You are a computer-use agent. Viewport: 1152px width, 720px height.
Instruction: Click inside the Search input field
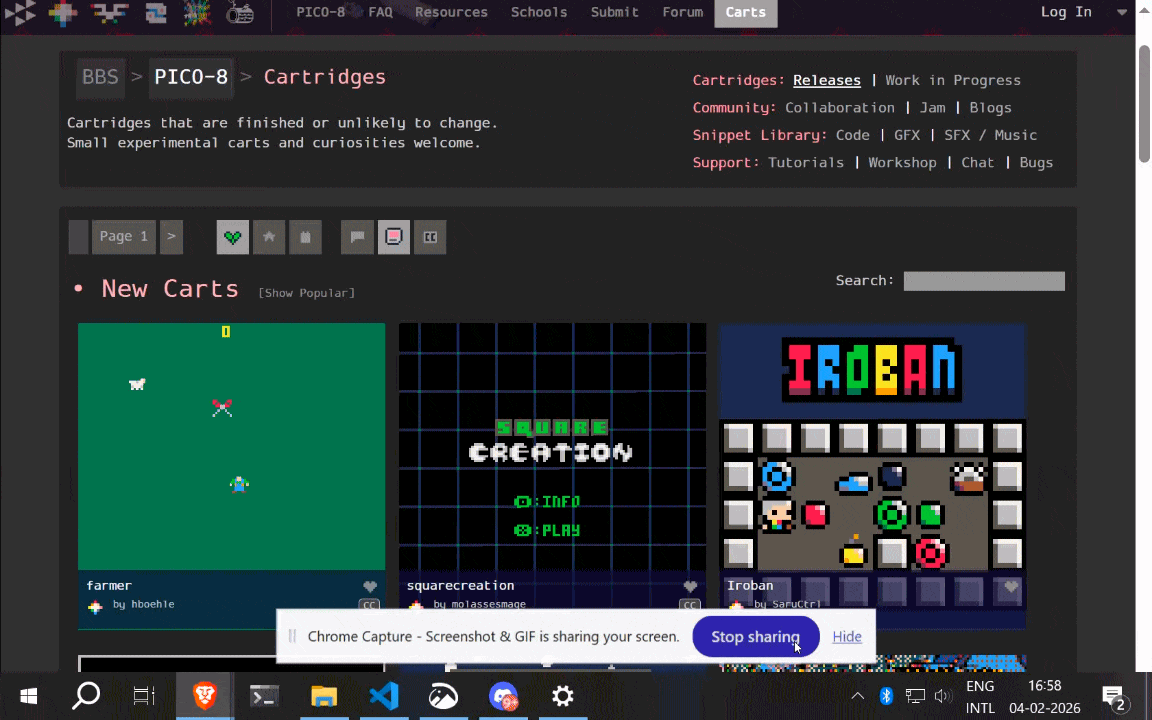click(x=983, y=281)
